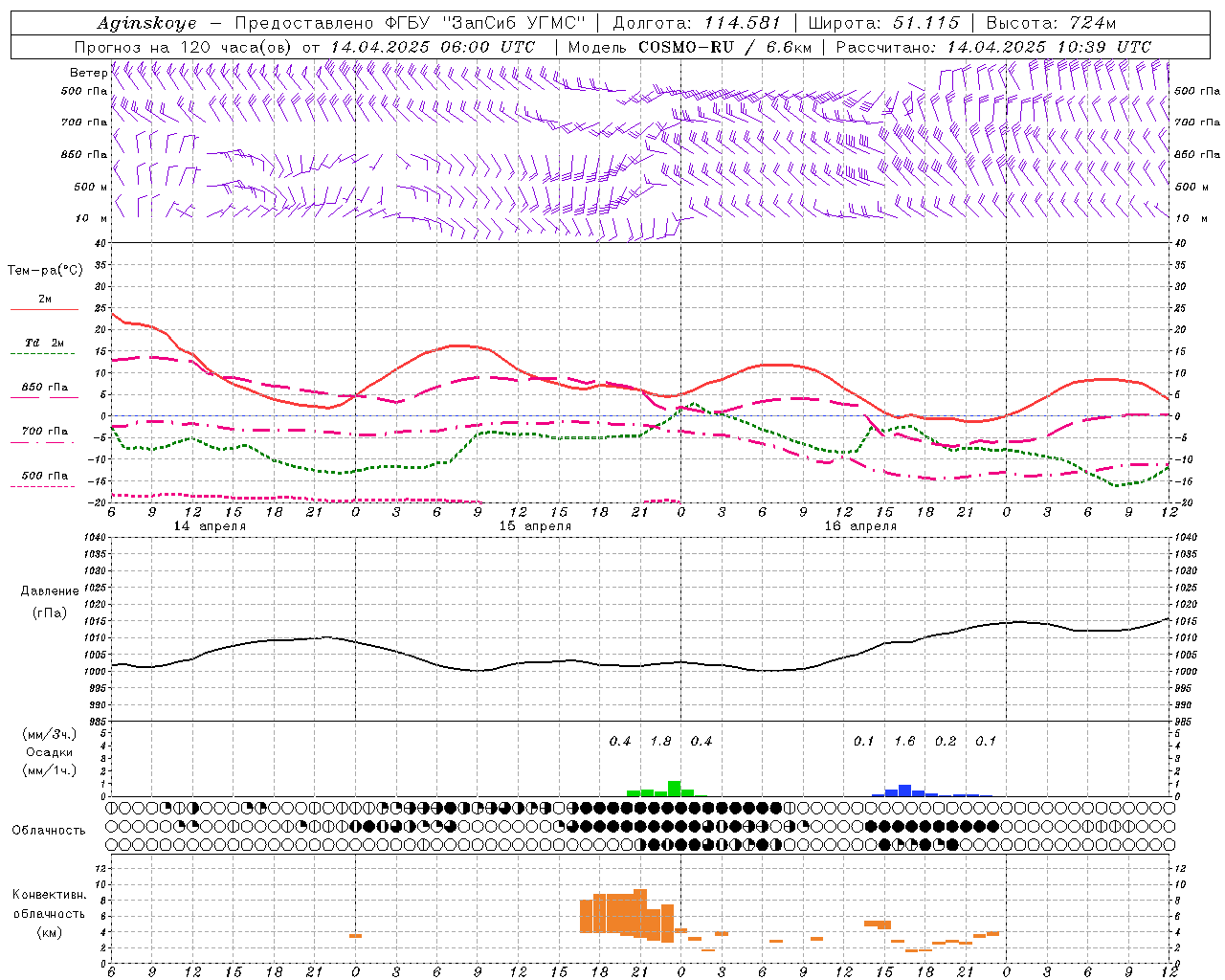This screenshot has height=980, width=1225.
Task: Click the "(гПа)" unit under Давление
Action: pyautogui.click(x=50, y=613)
